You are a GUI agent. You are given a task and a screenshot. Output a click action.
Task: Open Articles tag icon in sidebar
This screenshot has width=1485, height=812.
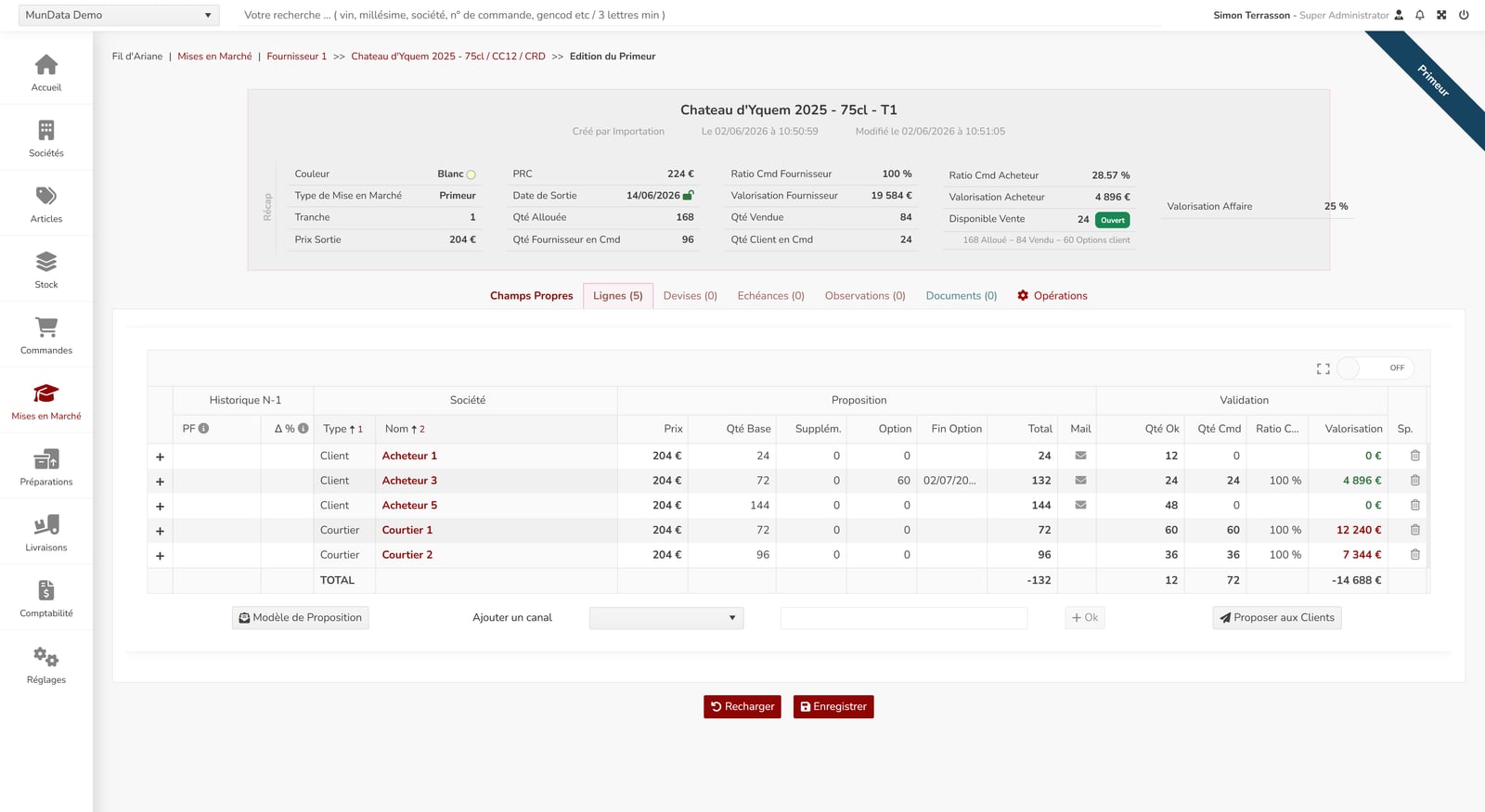[46, 196]
